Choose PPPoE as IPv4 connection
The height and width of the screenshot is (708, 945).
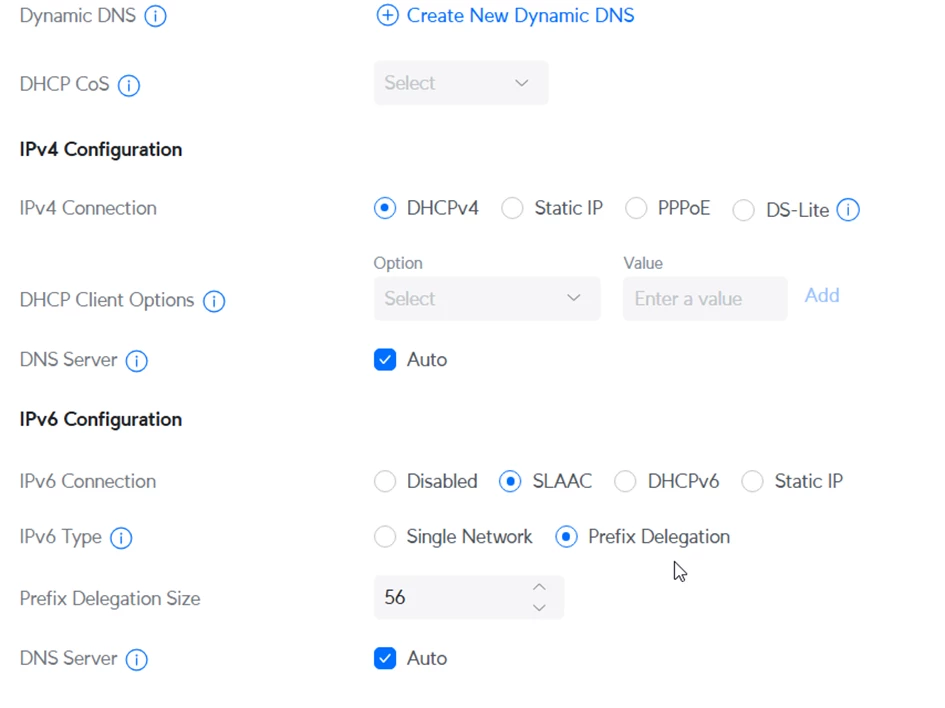[636, 209]
